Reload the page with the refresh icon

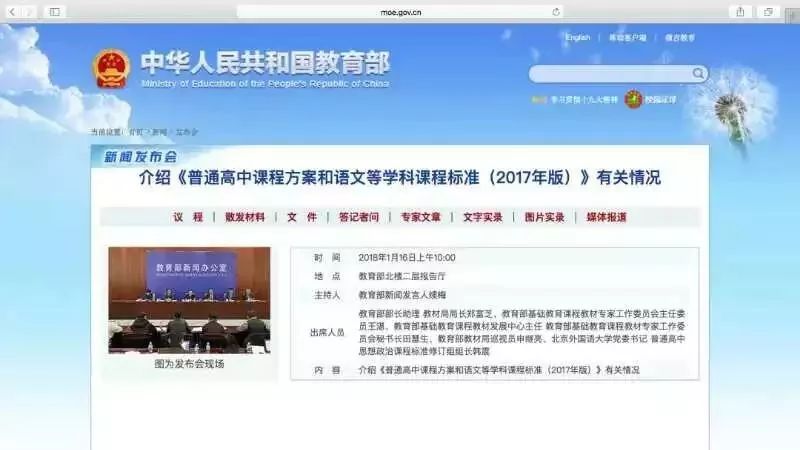point(556,12)
